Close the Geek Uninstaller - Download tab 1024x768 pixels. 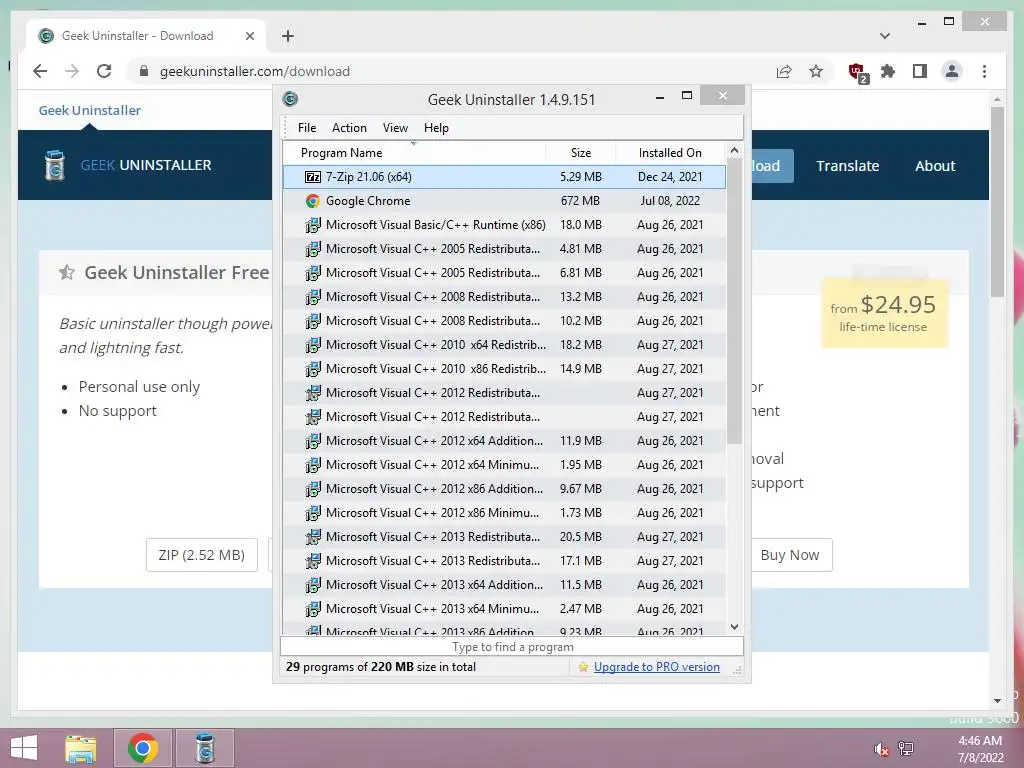pos(249,36)
